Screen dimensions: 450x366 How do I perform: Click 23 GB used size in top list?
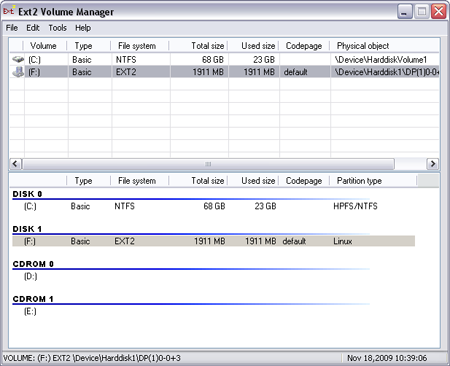click(x=264, y=60)
